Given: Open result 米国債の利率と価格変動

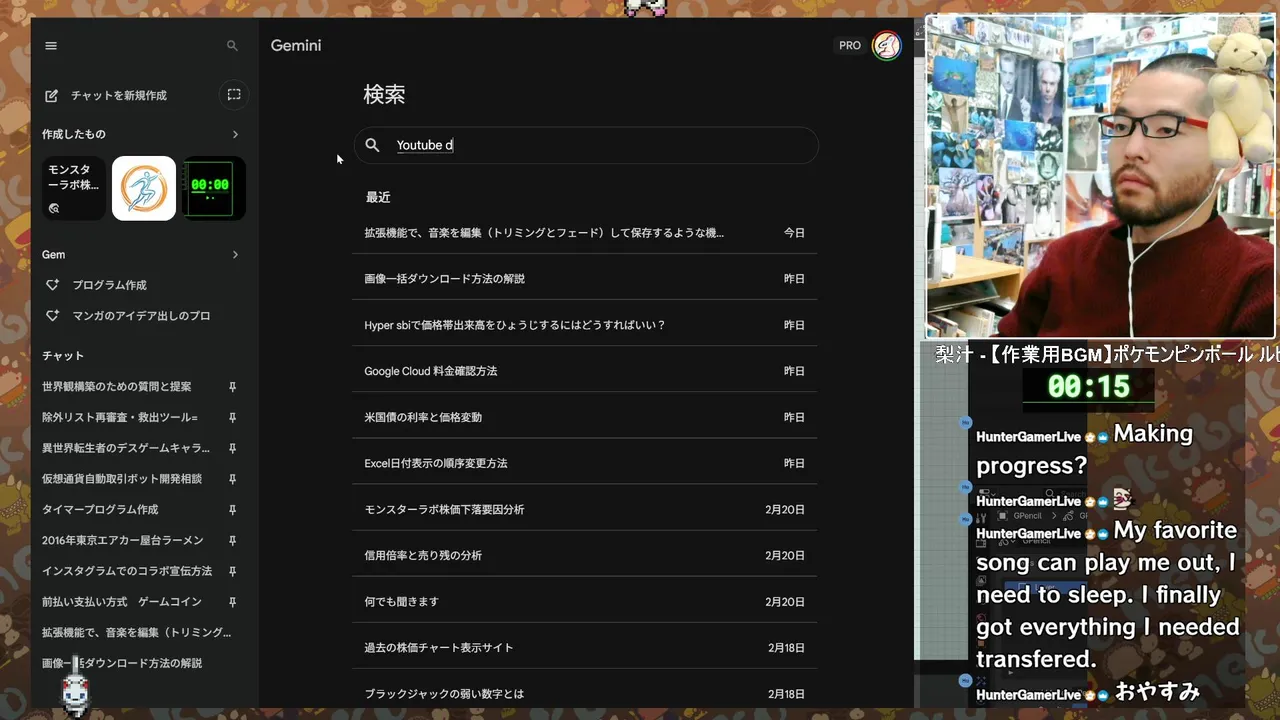Looking at the screenshot, I should coord(585,417).
